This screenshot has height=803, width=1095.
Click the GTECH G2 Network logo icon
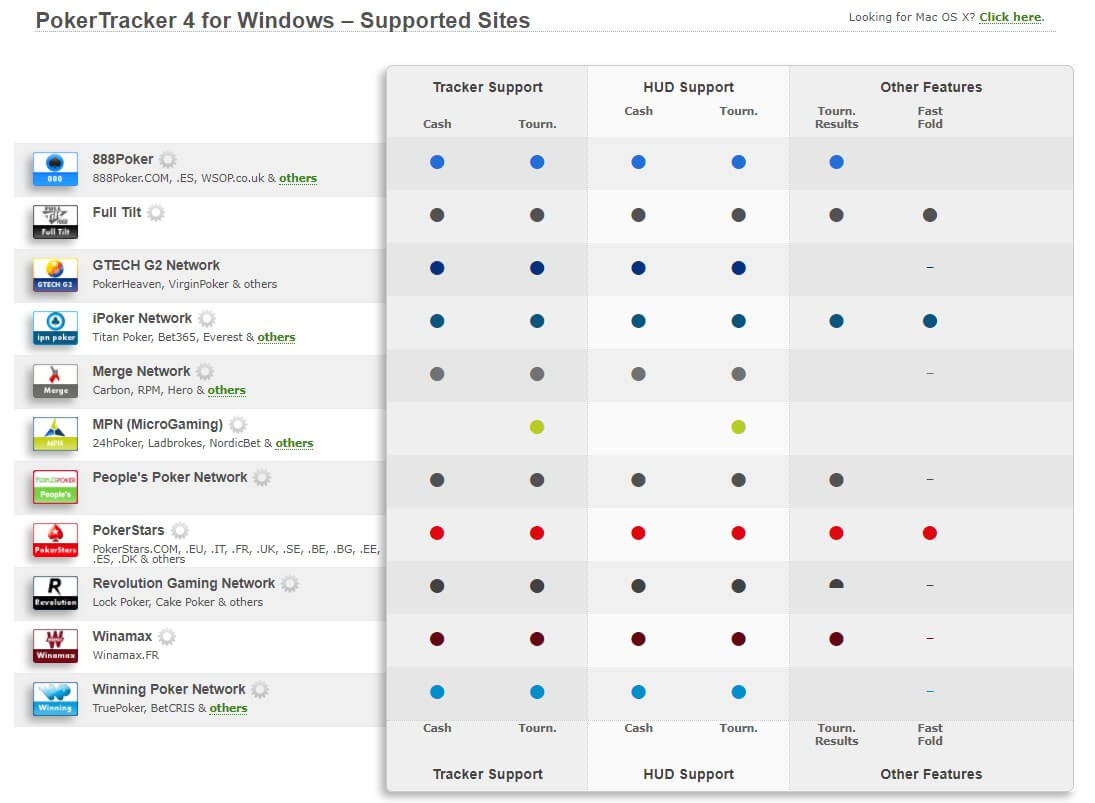pyautogui.click(x=55, y=275)
